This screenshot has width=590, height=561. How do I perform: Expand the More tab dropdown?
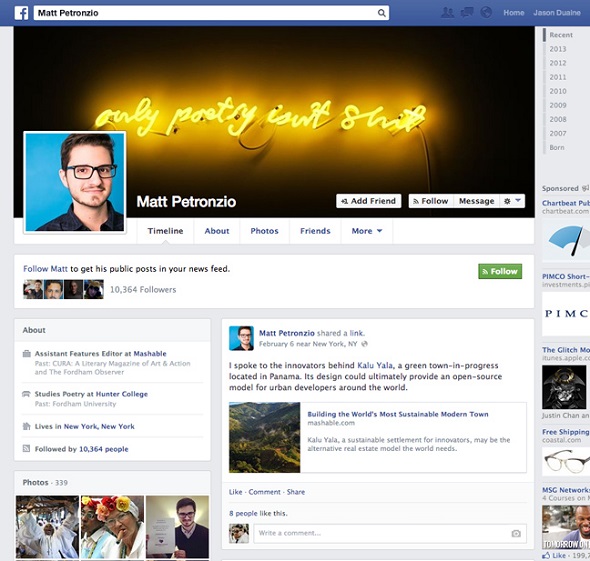pos(366,231)
